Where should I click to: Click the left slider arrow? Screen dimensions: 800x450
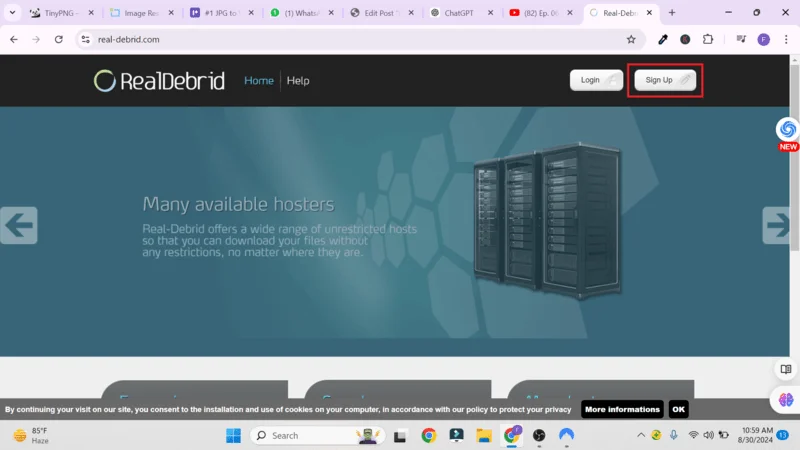click(18, 225)
